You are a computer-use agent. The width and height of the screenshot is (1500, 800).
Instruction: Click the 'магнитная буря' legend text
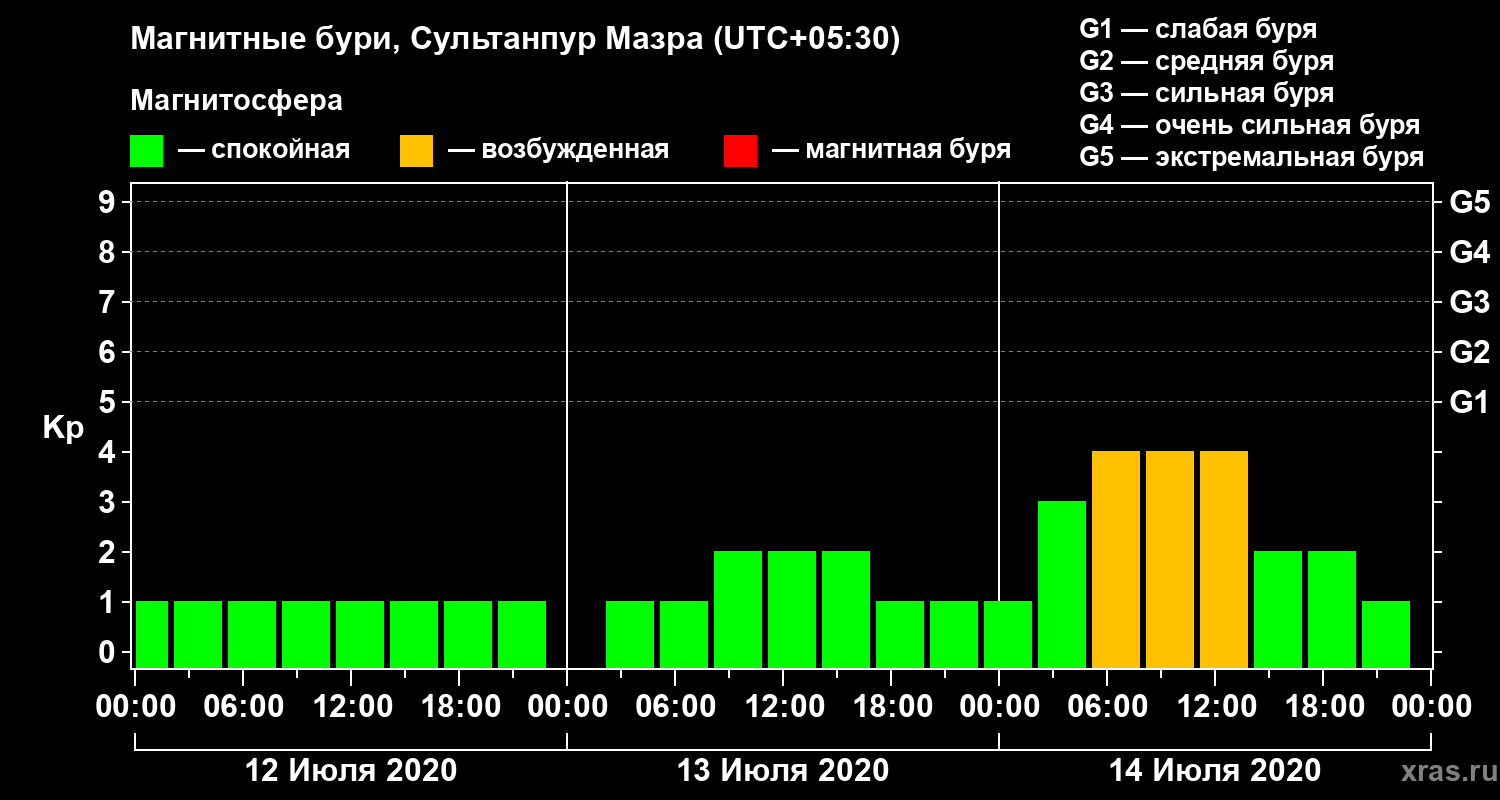point(908,151)
